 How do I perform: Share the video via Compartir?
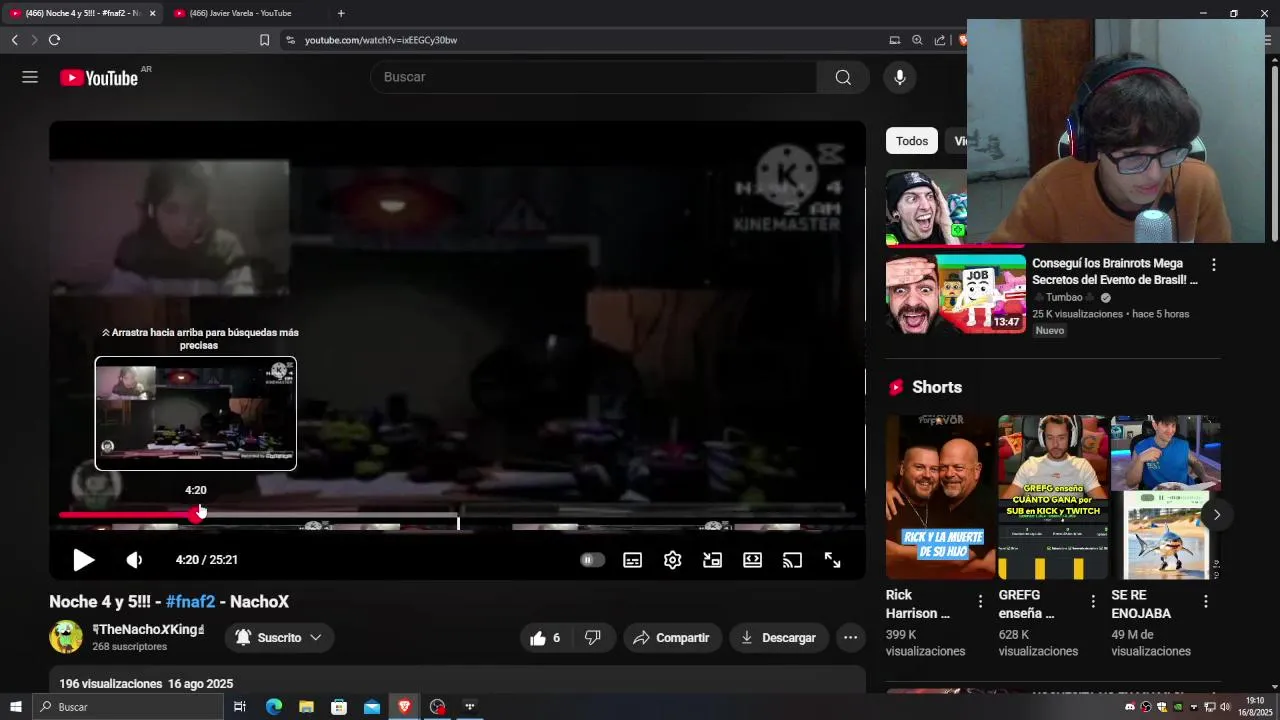click(672, 638)
